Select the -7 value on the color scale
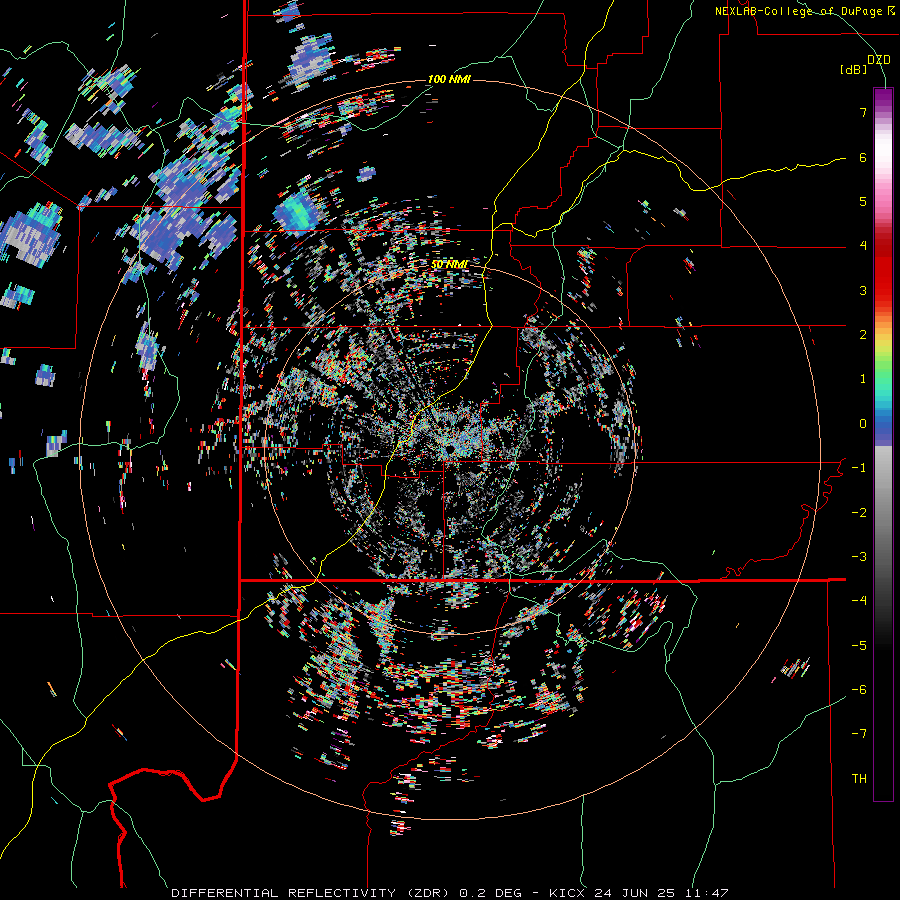Viewport: 900px width, 900px height. pyautogui.click(x=859, y=734)
